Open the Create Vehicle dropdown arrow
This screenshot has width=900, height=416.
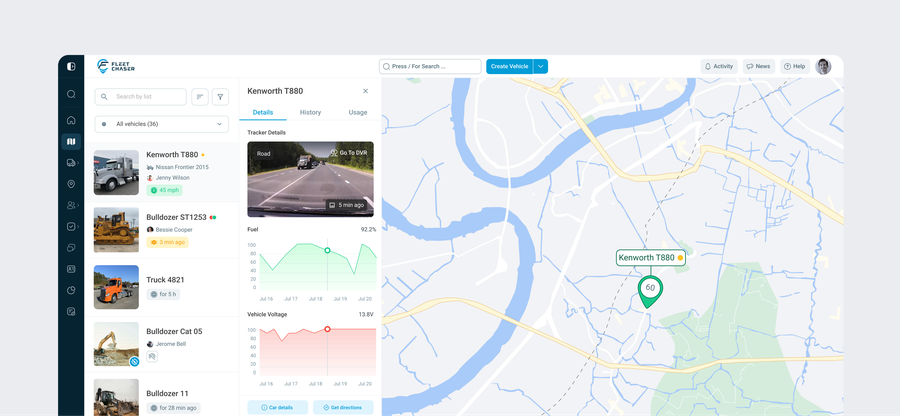541,67
